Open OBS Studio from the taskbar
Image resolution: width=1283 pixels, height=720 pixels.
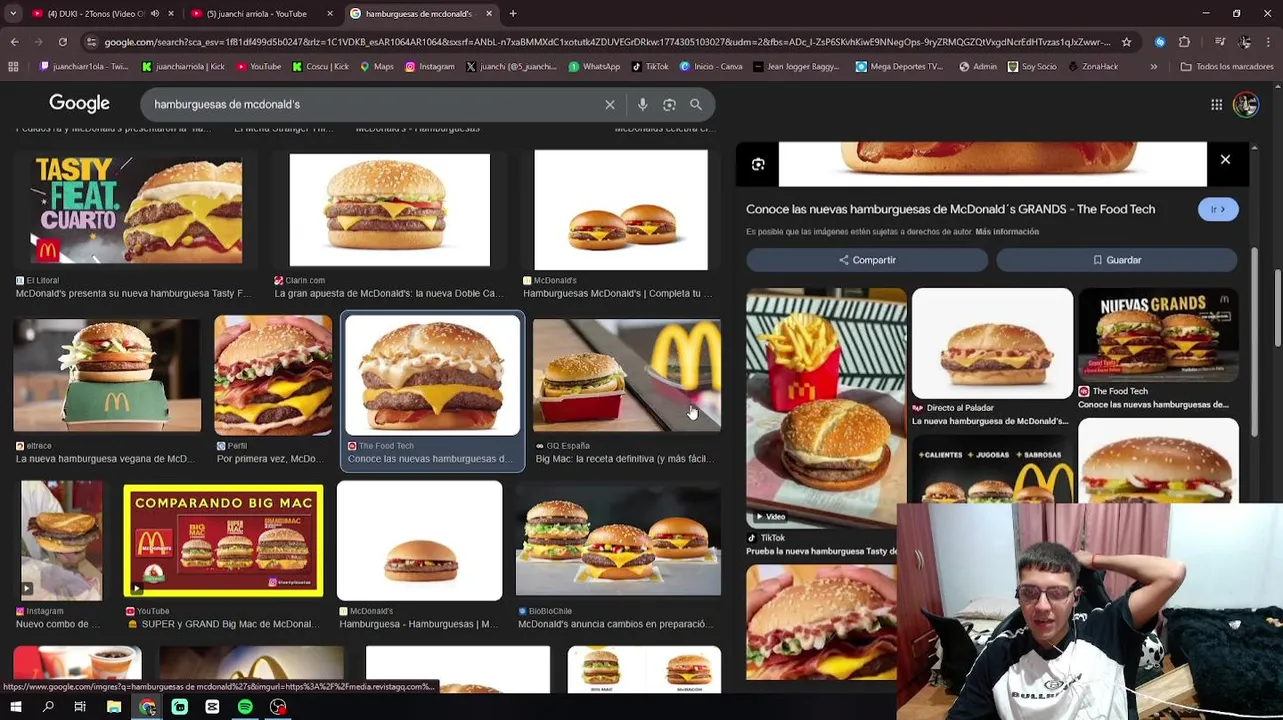point(278,707)
